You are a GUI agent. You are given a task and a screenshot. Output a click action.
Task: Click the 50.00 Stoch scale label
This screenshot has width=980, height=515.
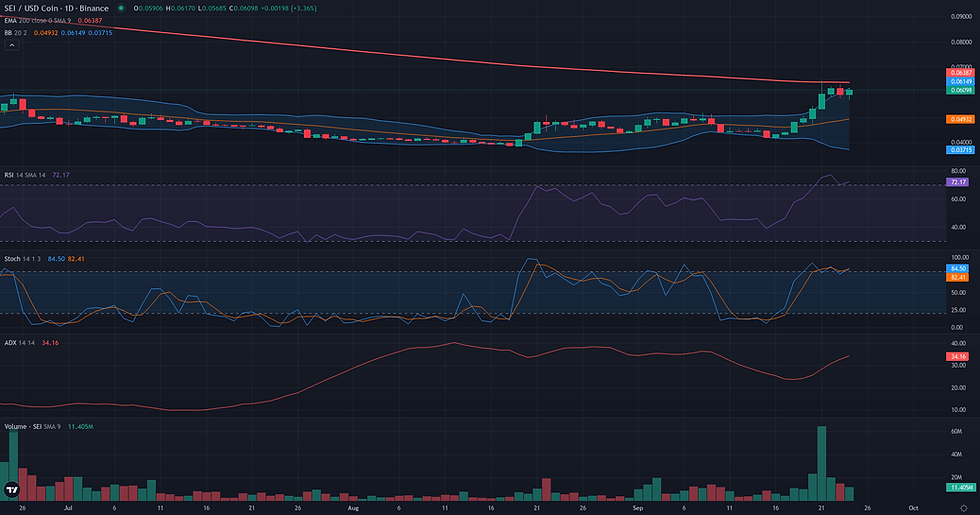coord(958,292)
